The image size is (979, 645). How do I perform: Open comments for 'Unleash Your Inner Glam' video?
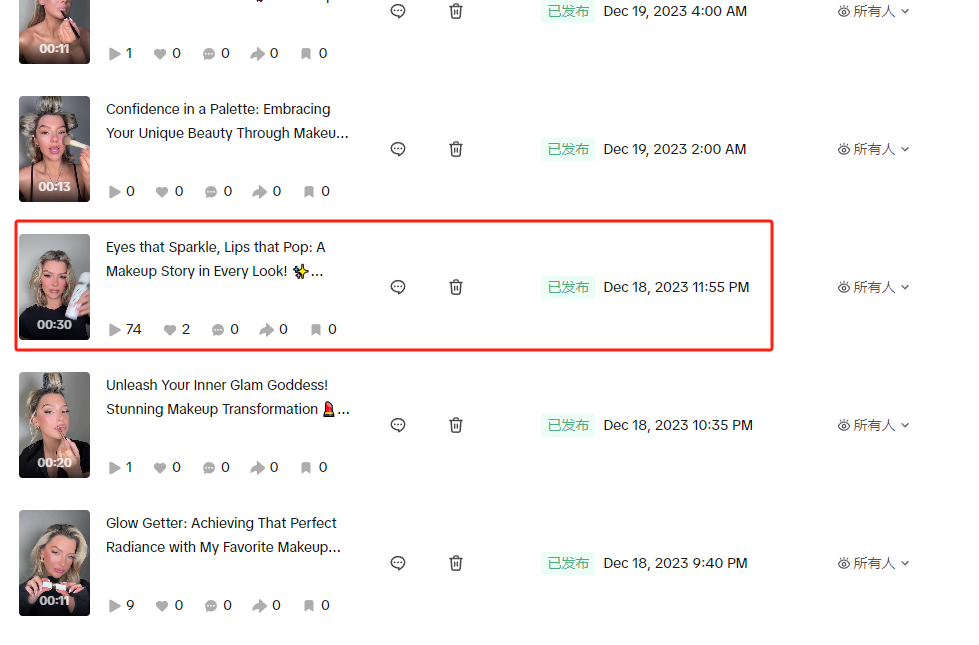coord(398,425)
